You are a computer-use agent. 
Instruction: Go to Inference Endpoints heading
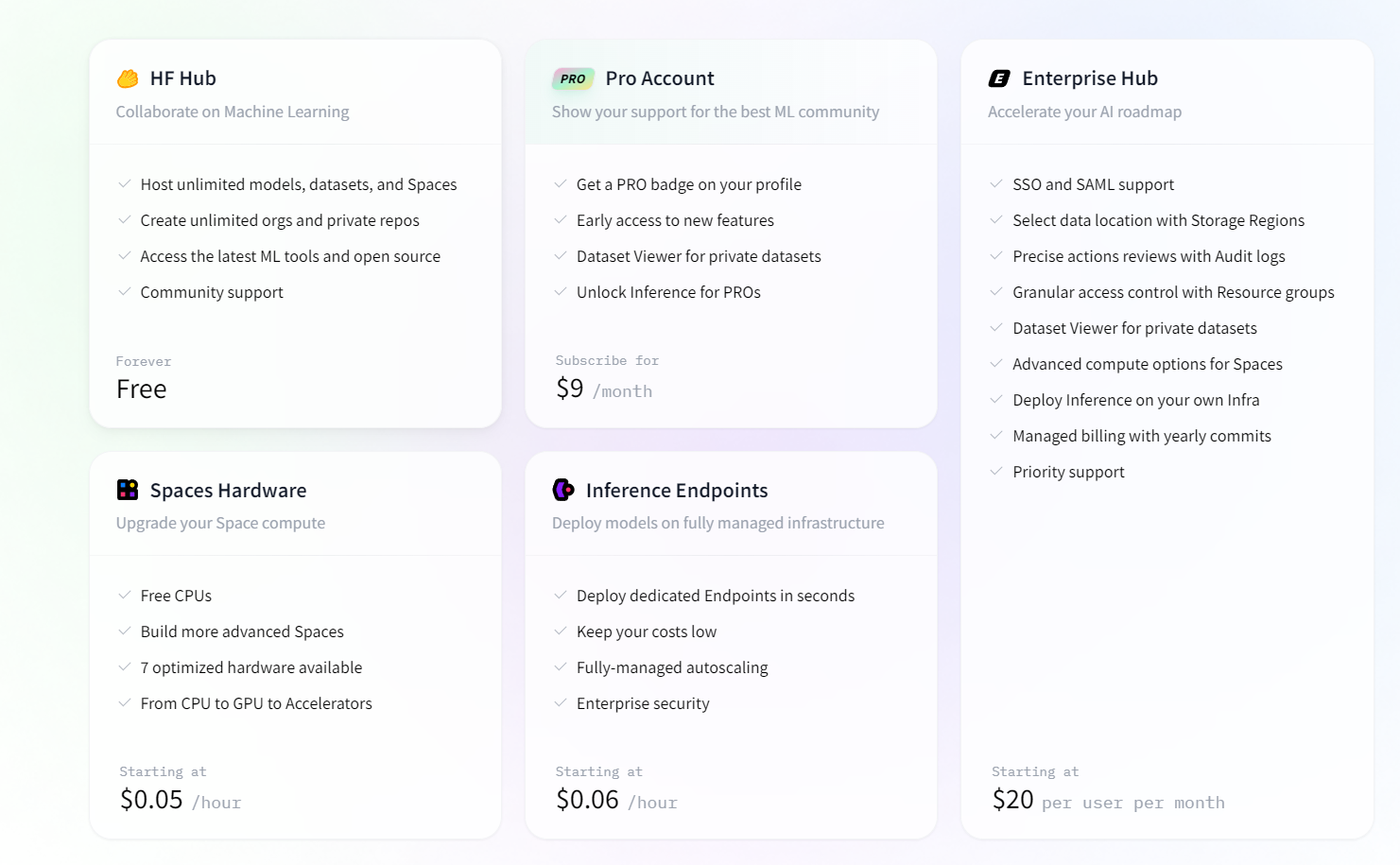coord(677,491)
